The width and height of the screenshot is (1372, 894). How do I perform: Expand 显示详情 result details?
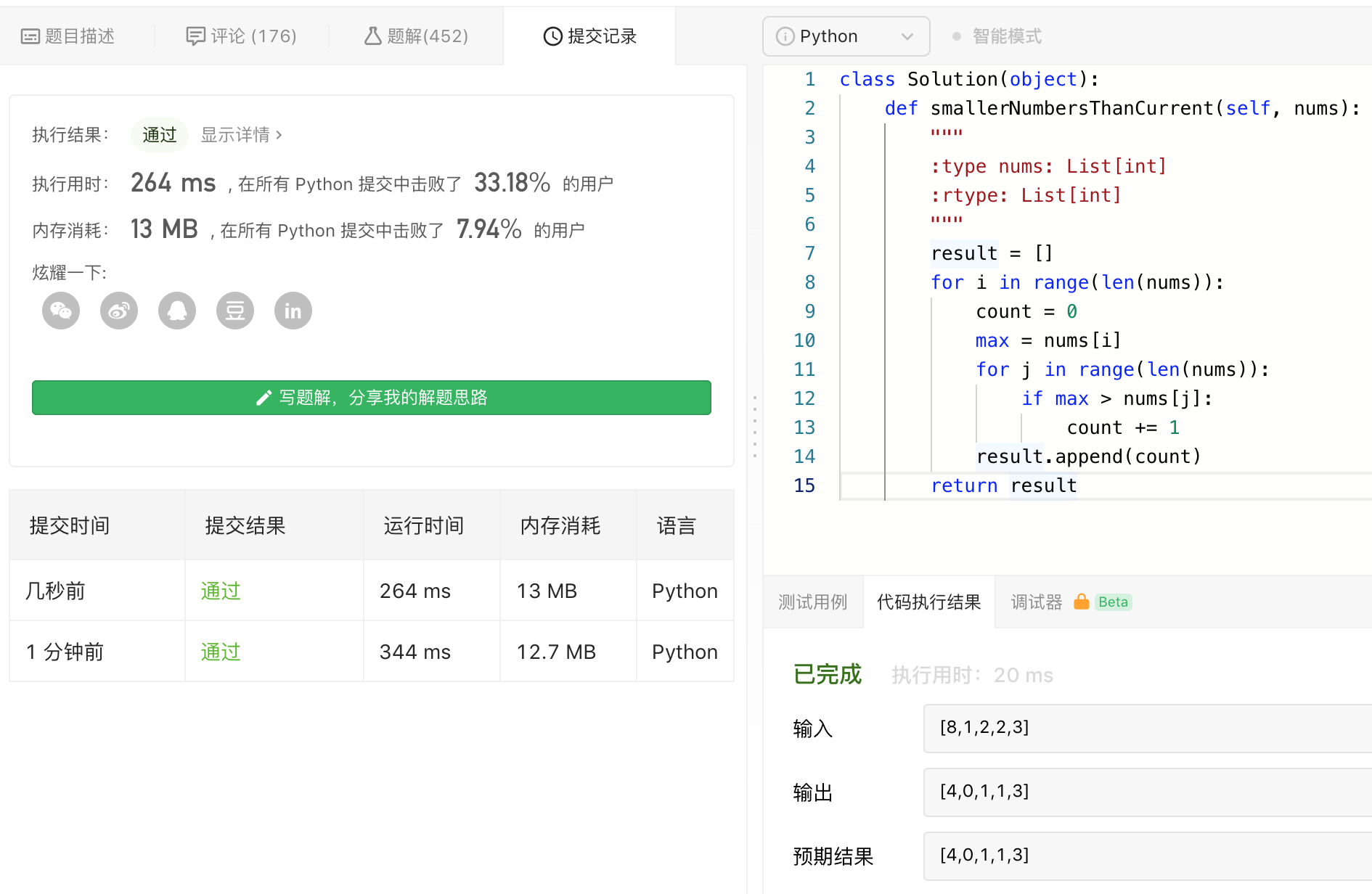[x=241, y=135]
